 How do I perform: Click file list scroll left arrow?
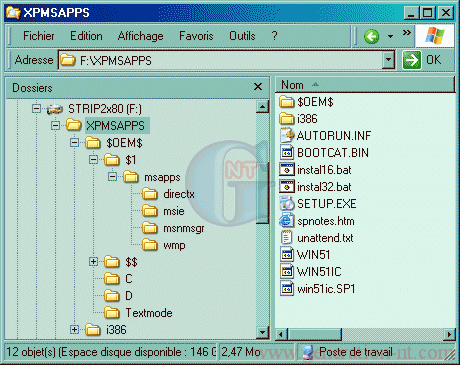pos(282,334)
